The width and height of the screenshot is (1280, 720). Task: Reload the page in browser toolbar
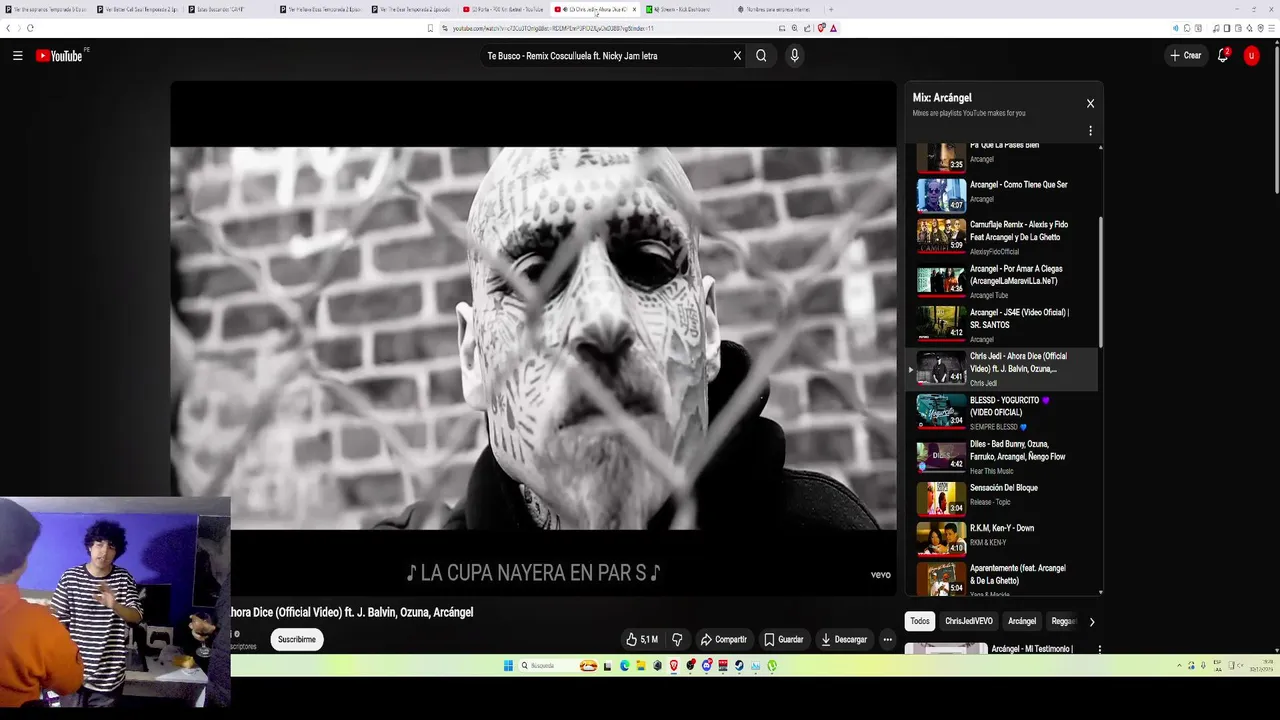click(x=30, y=28)
